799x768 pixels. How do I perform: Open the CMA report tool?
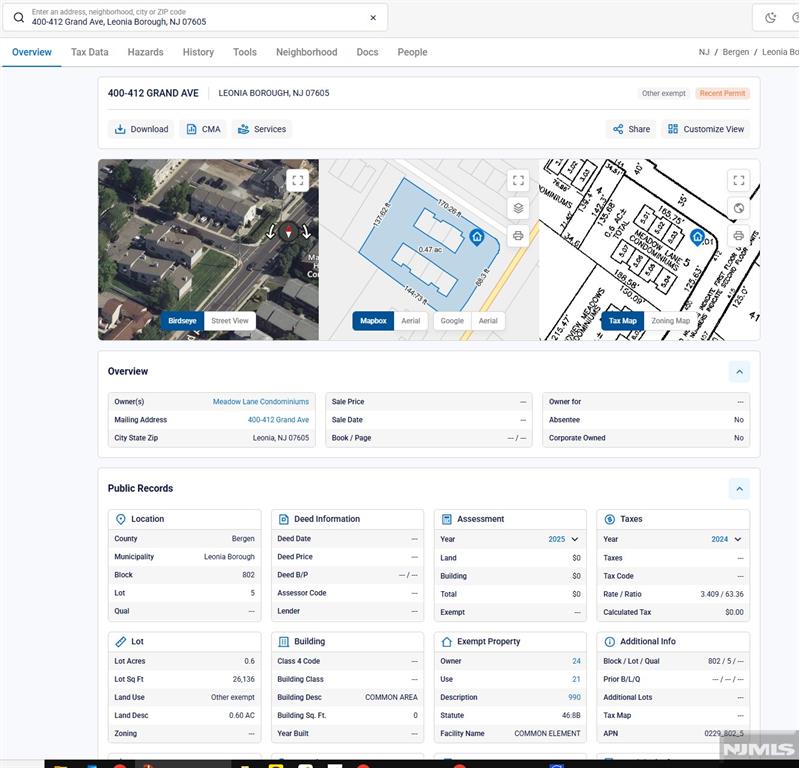click(203, 129)
